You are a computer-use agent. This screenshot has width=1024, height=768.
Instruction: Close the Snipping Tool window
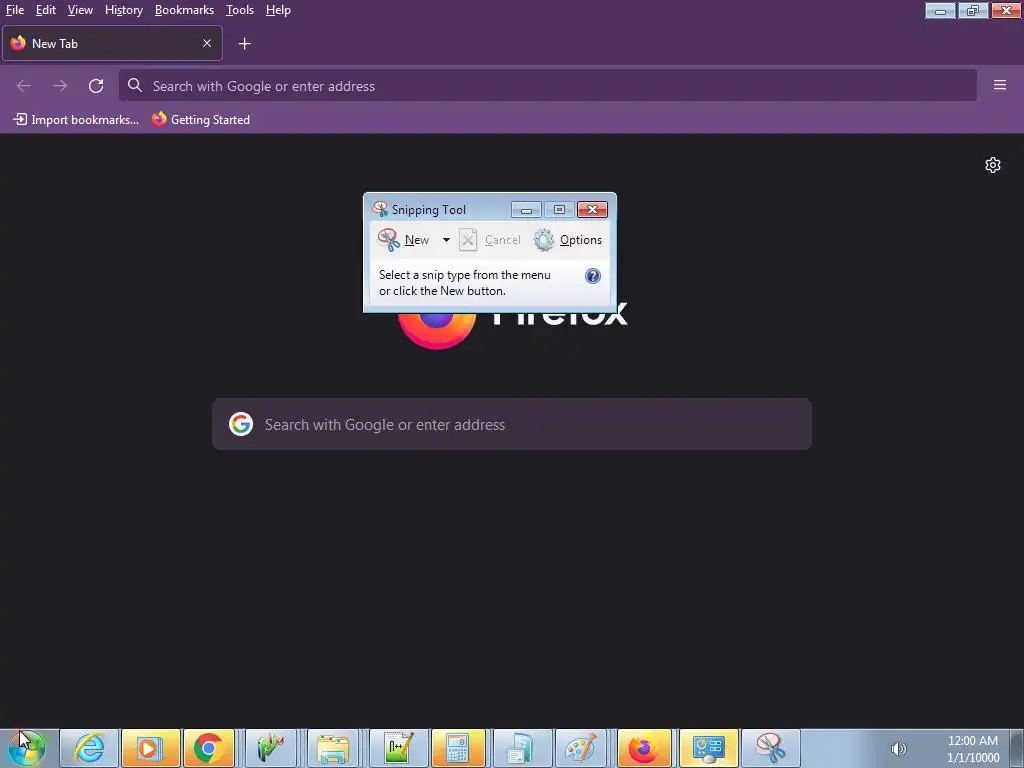592,210
